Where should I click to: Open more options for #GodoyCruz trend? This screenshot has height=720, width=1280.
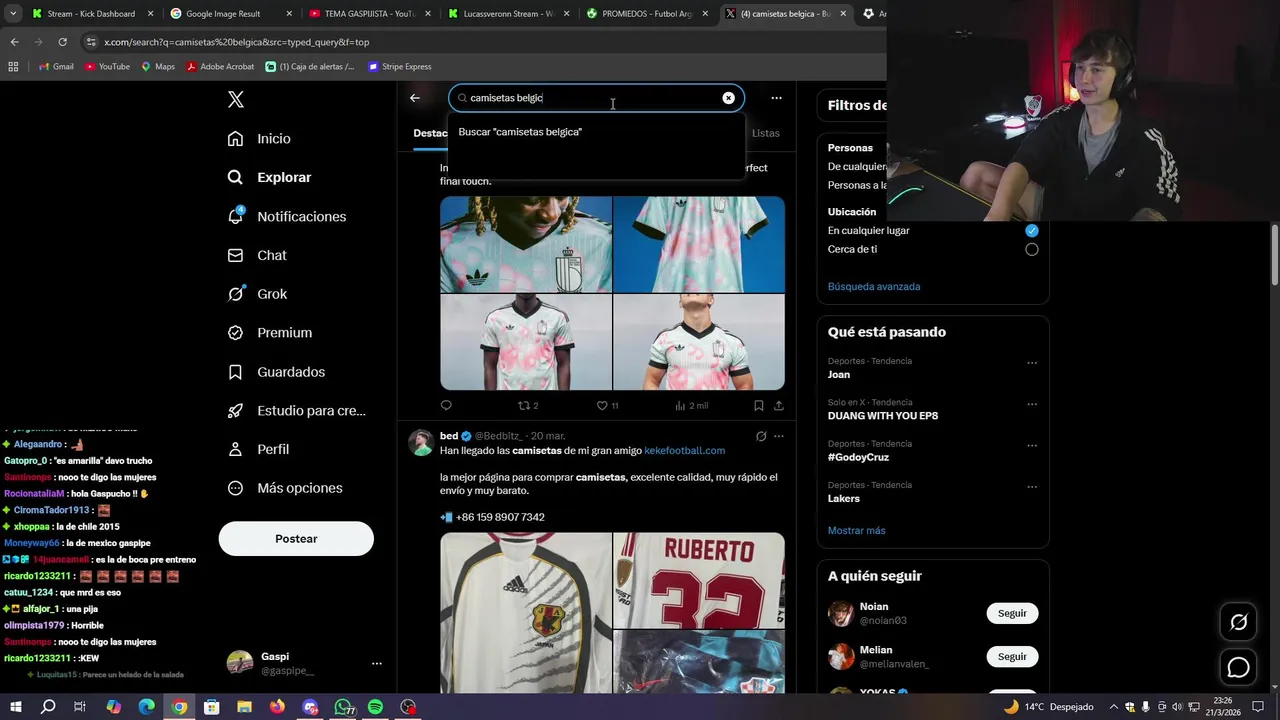[x=1032, y=445]
